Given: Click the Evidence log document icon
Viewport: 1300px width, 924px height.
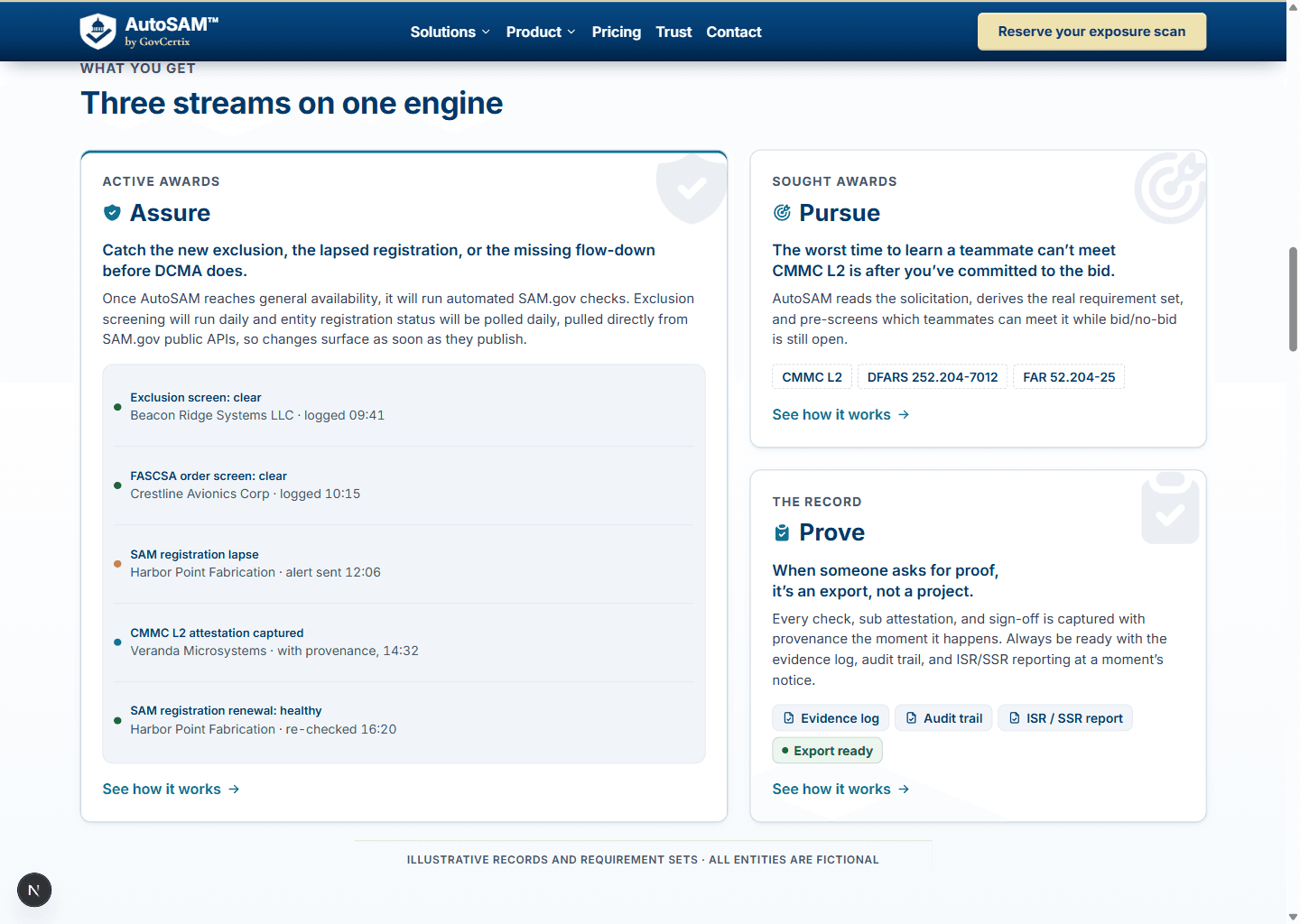Looking at the screenshot, I should point(789,718).
